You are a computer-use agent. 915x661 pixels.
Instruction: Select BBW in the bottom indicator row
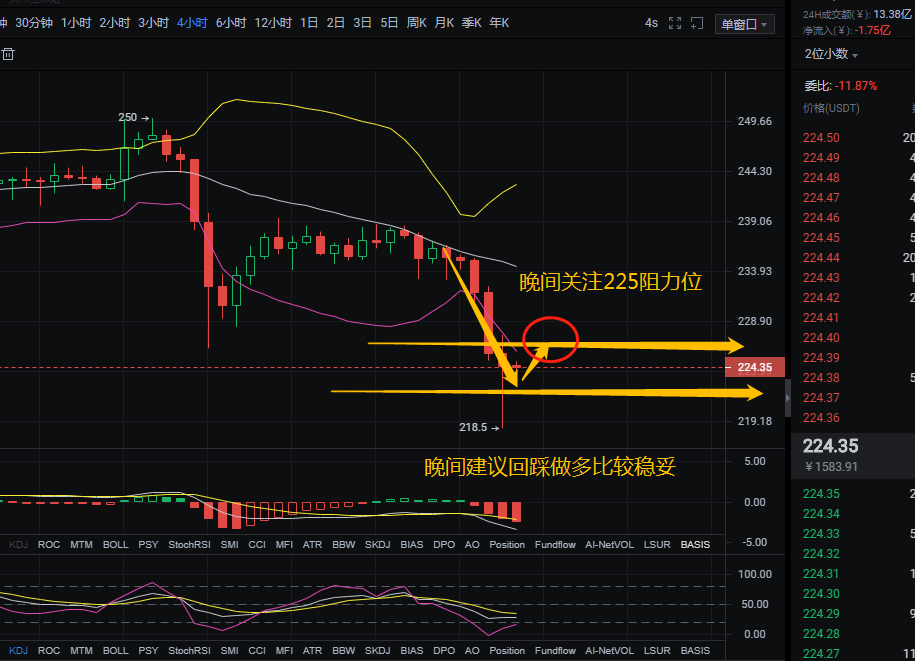(x=344, y=650)
